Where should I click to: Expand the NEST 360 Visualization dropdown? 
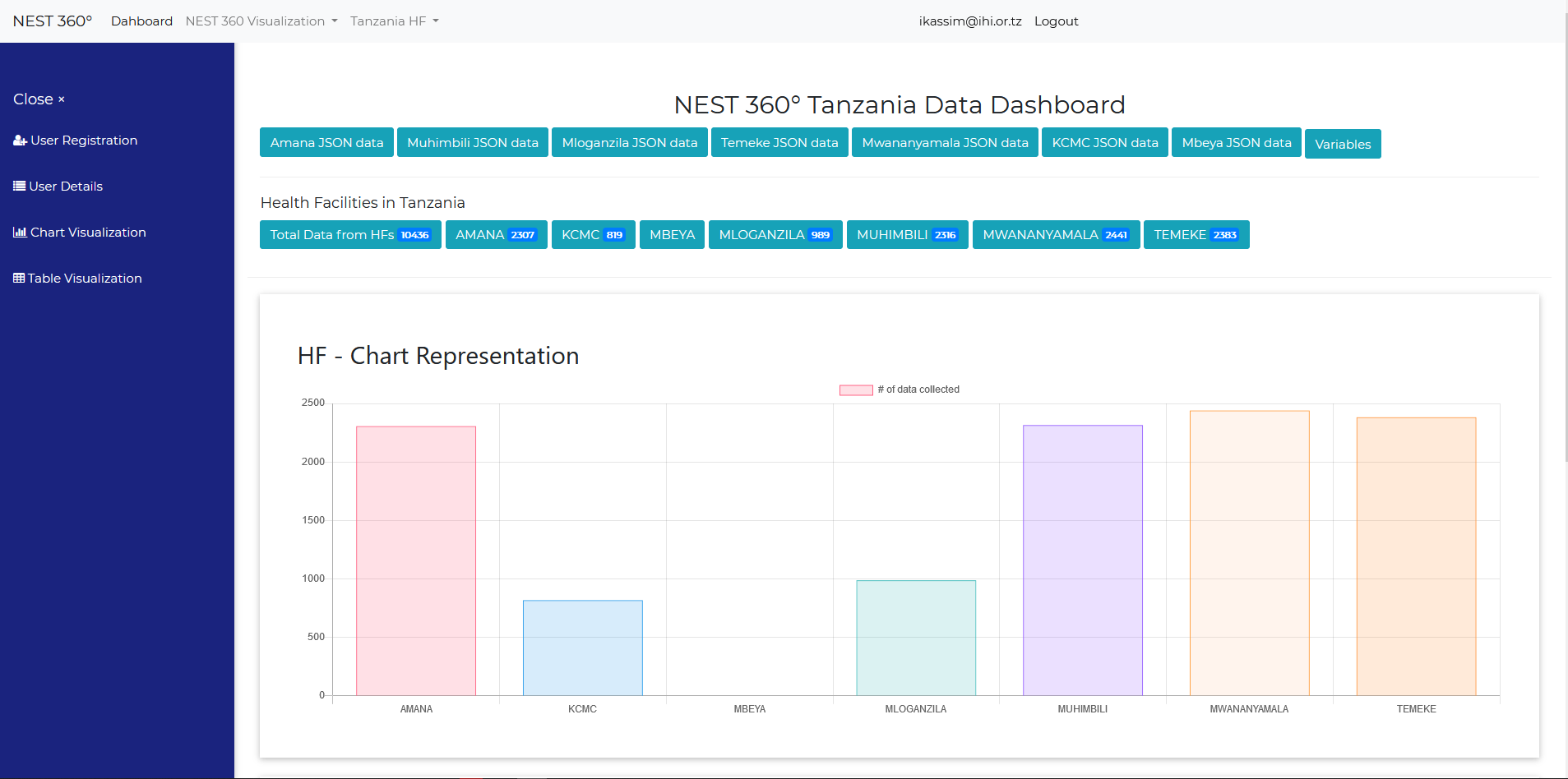(261, 21)
